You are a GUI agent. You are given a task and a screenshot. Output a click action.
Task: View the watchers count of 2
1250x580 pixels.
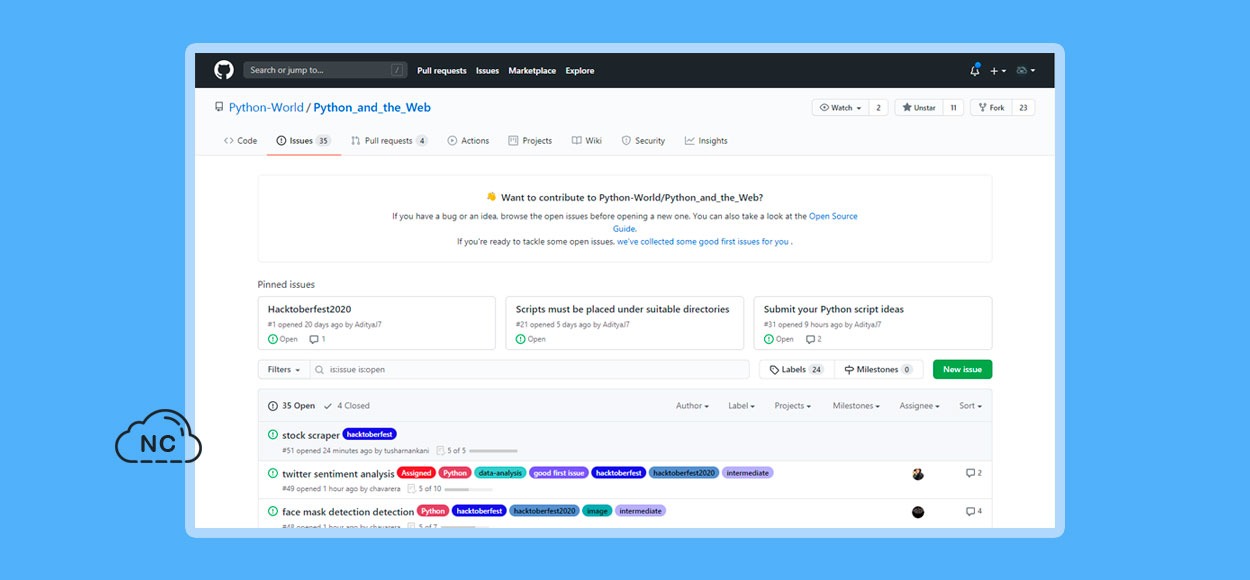[x=878, y=108]
